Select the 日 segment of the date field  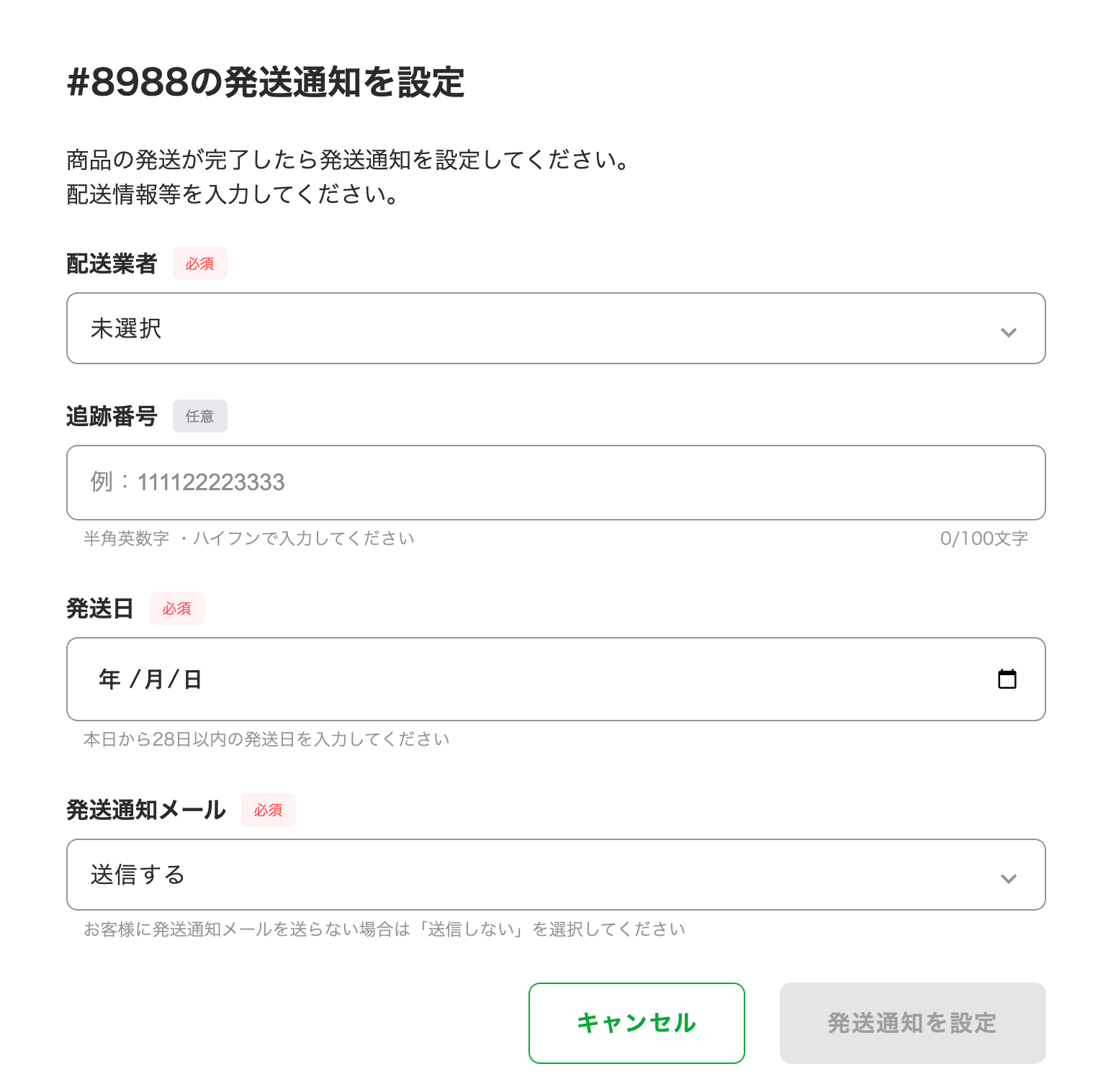coord(192,679)
